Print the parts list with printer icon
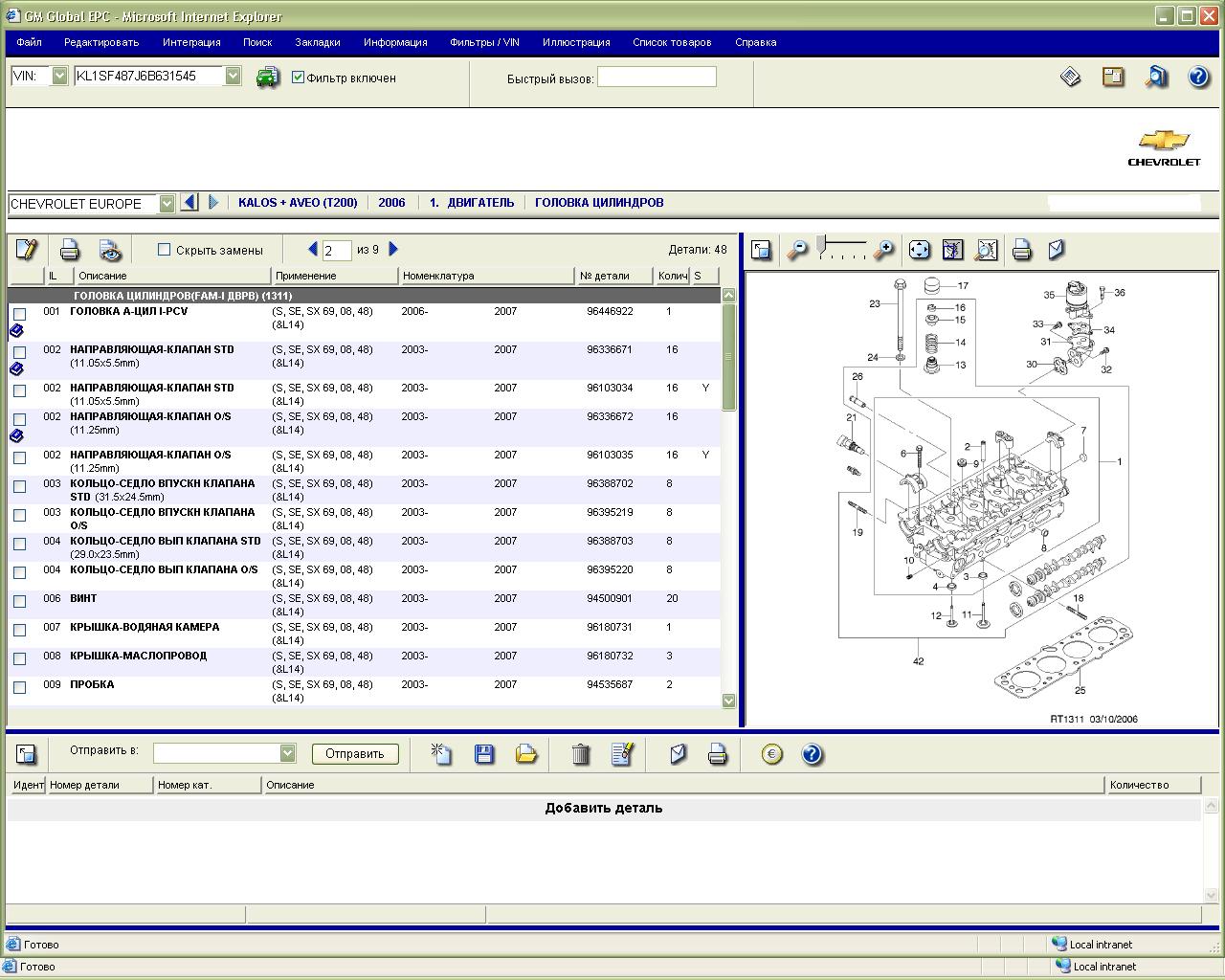Screen dimensions: 1225x980 (x=69, y=251)
